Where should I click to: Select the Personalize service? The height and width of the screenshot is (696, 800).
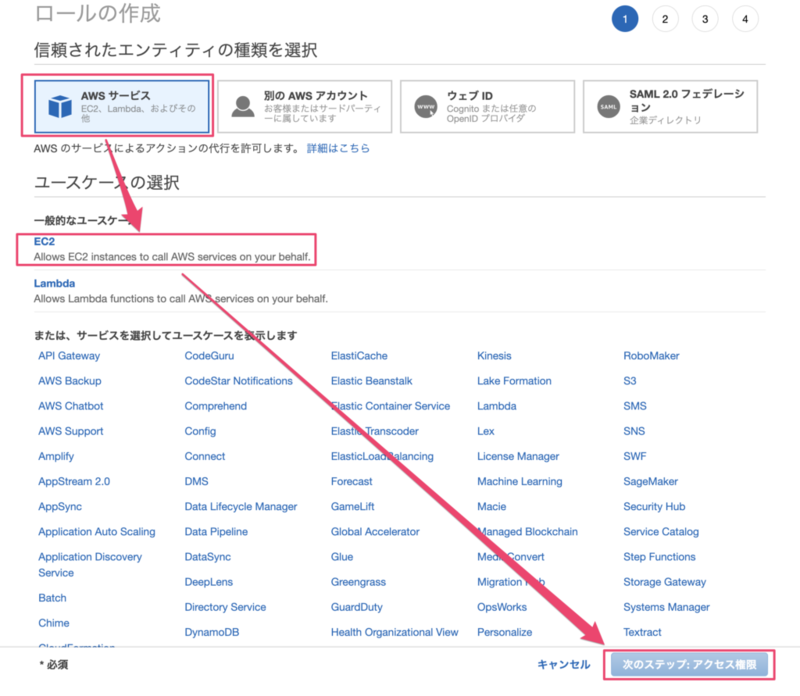(505, 632)
